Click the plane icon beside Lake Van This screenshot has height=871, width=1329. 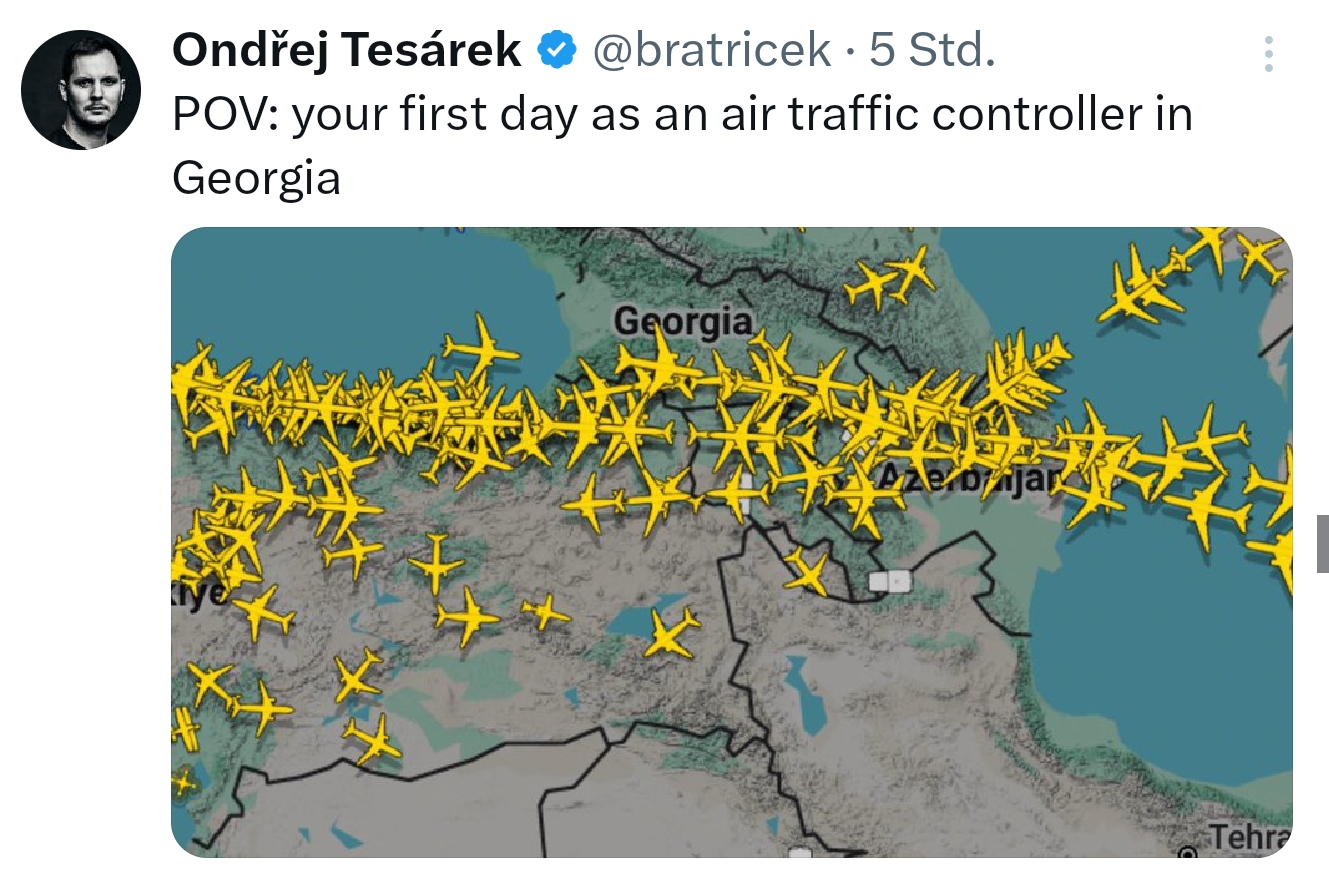pos(671,632)
